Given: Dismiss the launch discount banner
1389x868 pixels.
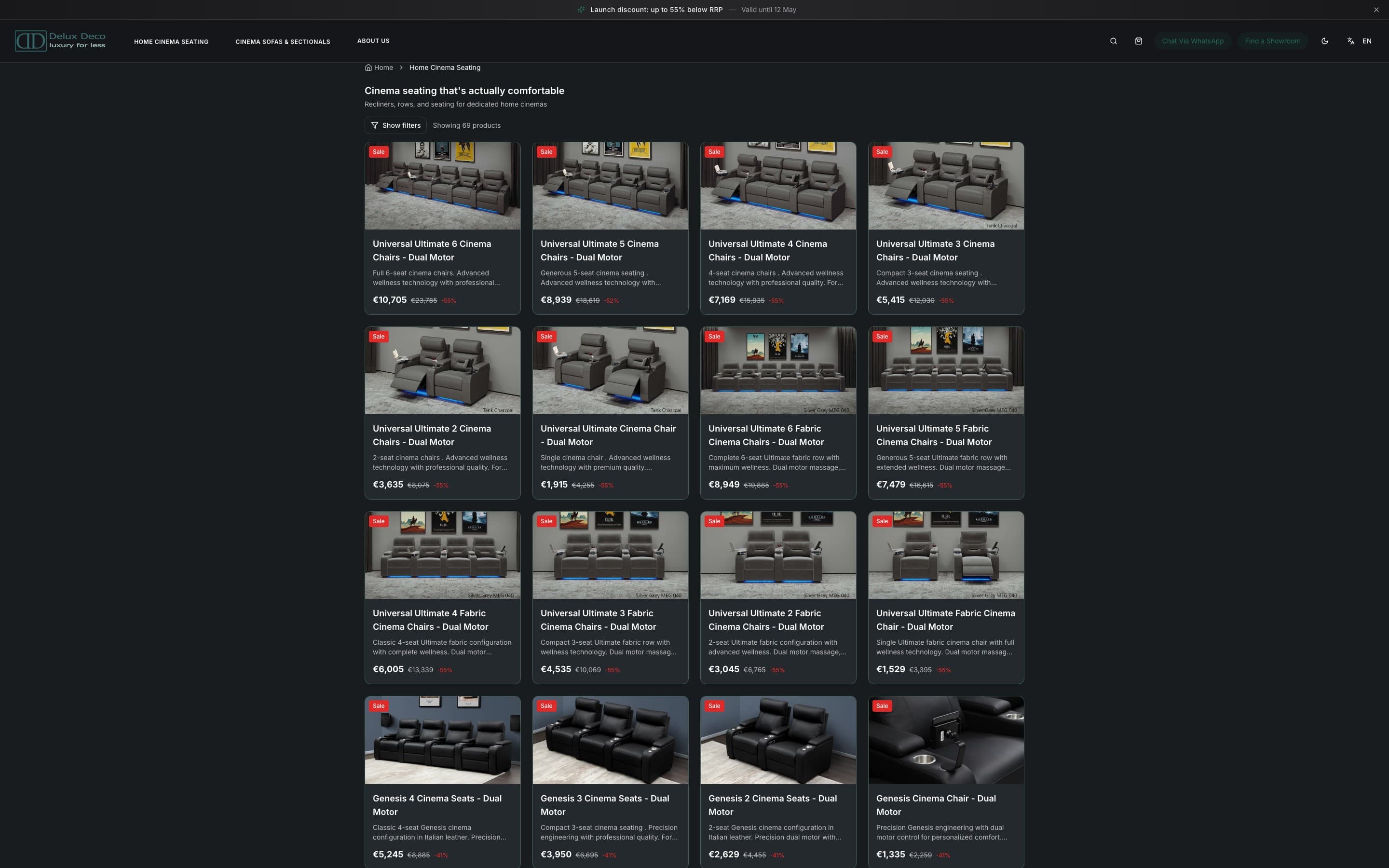Looking at the screenshot, I should point(1375,9).
